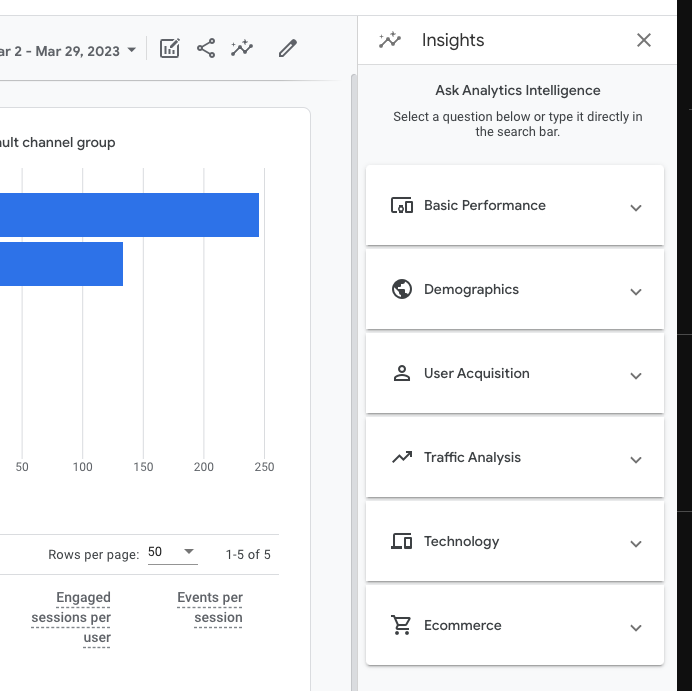Click the '1-5 of 5' pagination text
Image resolution: width=692 pixels, height=691 pixels.
point(248,555)
